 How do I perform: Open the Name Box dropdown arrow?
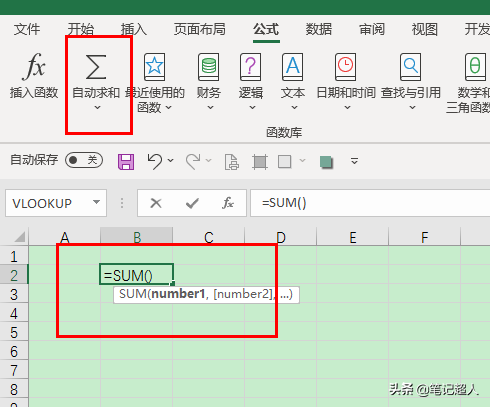[96, 202]
